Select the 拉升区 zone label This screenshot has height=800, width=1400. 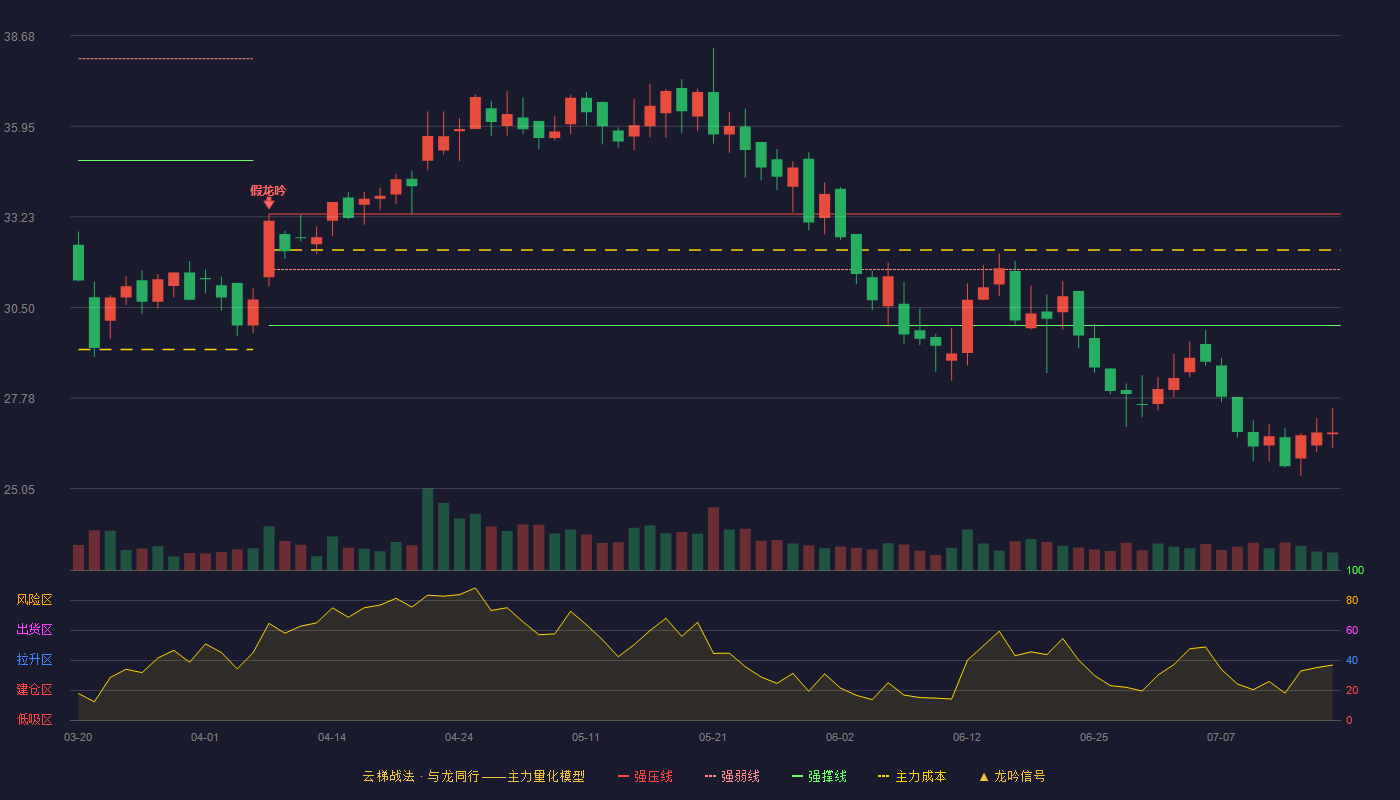click(34, 660)
